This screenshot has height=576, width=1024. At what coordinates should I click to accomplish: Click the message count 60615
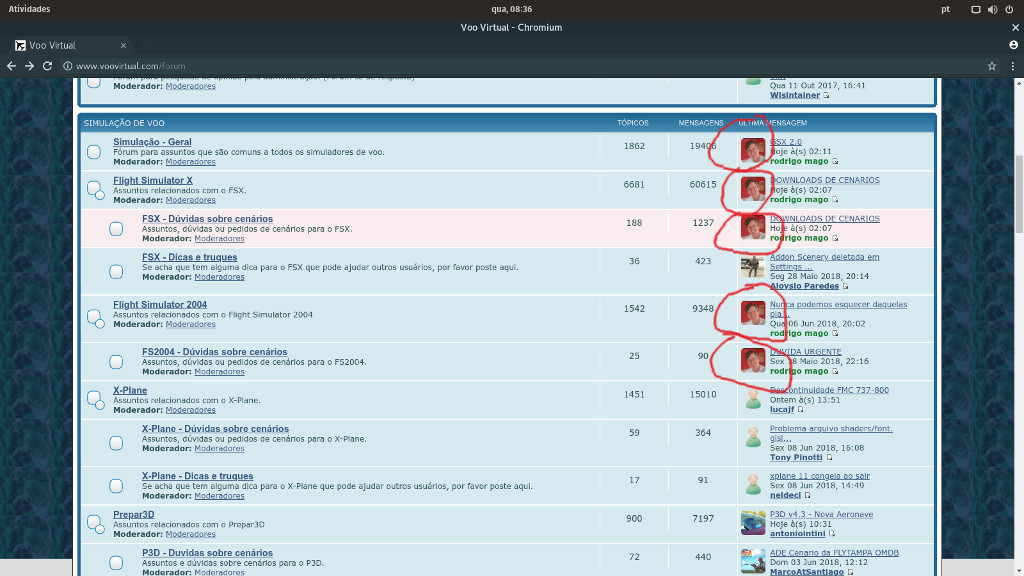pyautogui.click(x=703, y=184)
